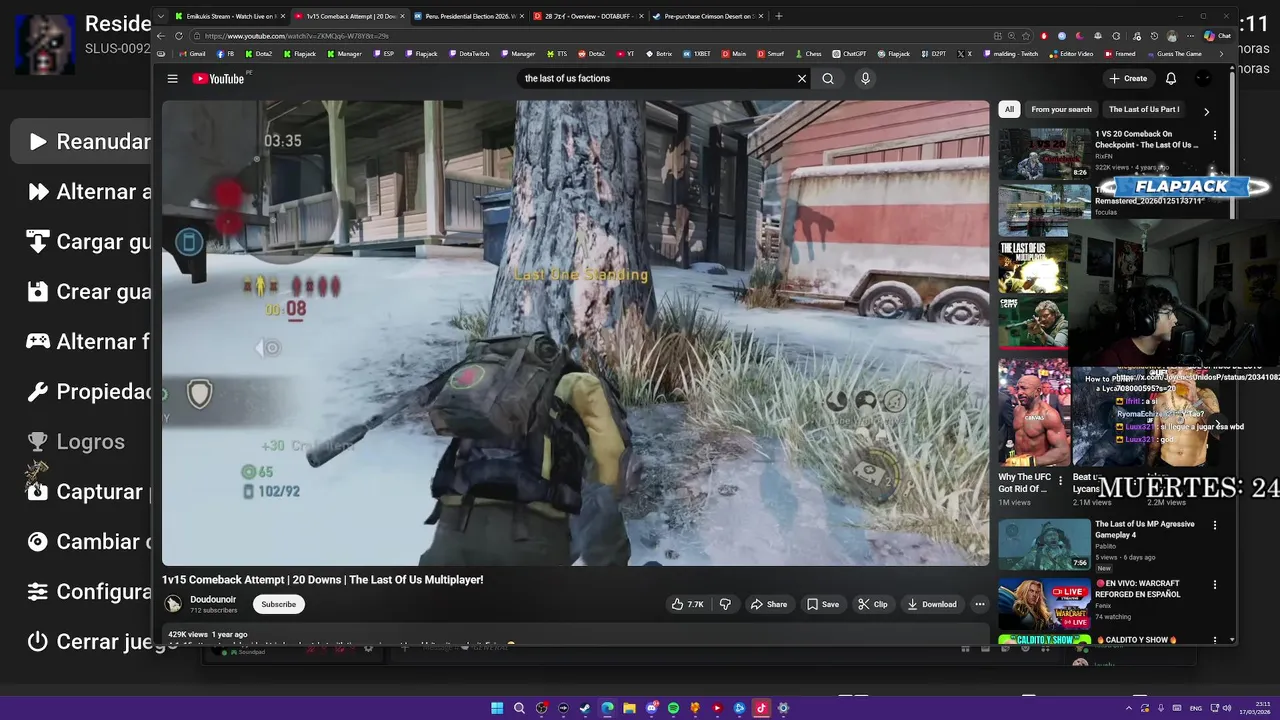Viewport: 1280px width, 720px height.
Task: Open the Guess The Game bookmark
Action: (1174, 54)
